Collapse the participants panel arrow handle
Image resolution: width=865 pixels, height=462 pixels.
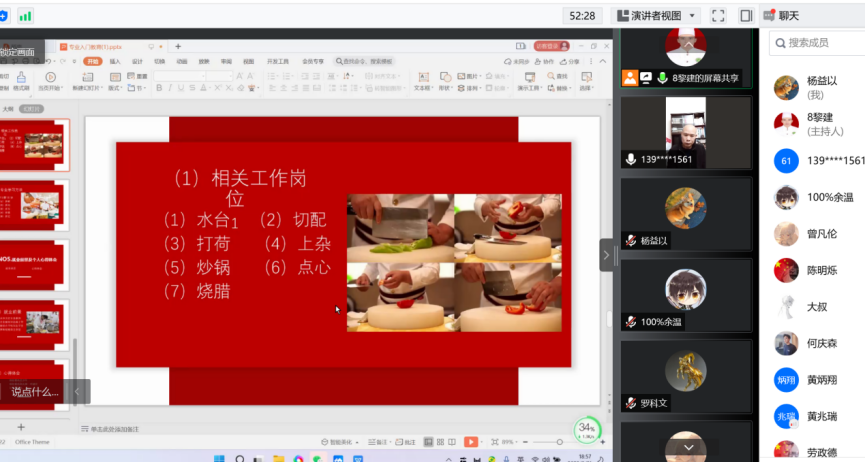tap(606, 255)
